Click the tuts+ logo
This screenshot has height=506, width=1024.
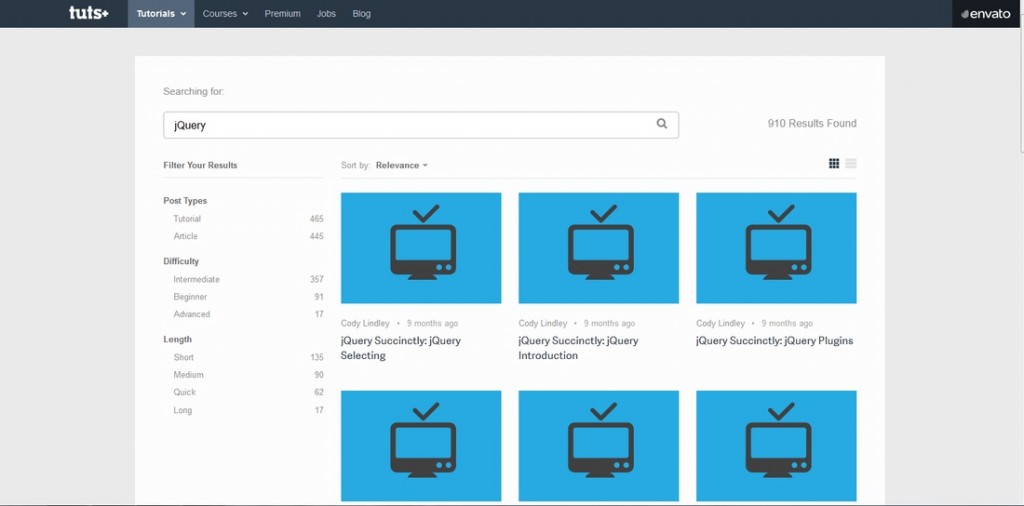pyautogui.click(x=89, y=12)
